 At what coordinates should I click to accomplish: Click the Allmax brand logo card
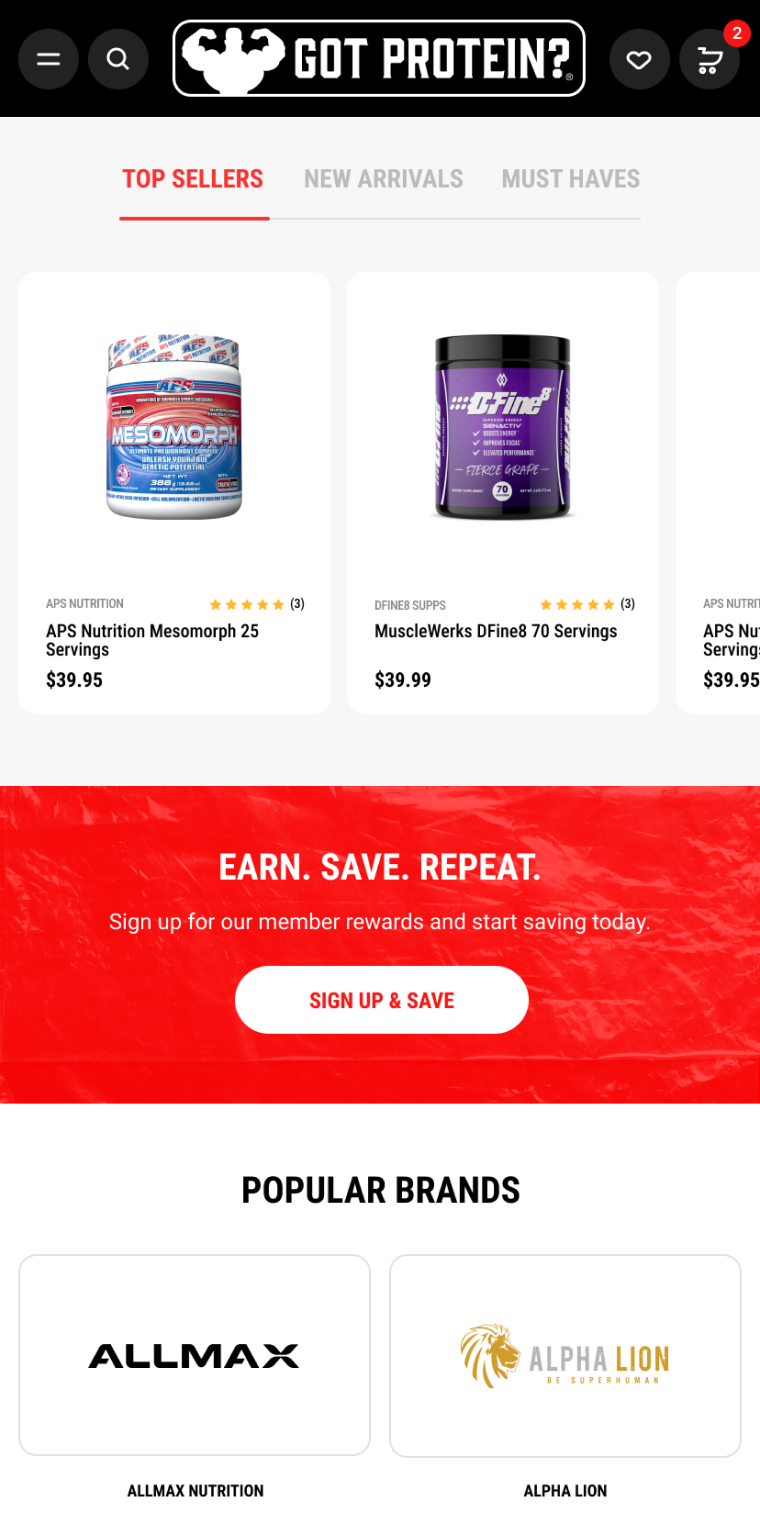(195, 1355)
